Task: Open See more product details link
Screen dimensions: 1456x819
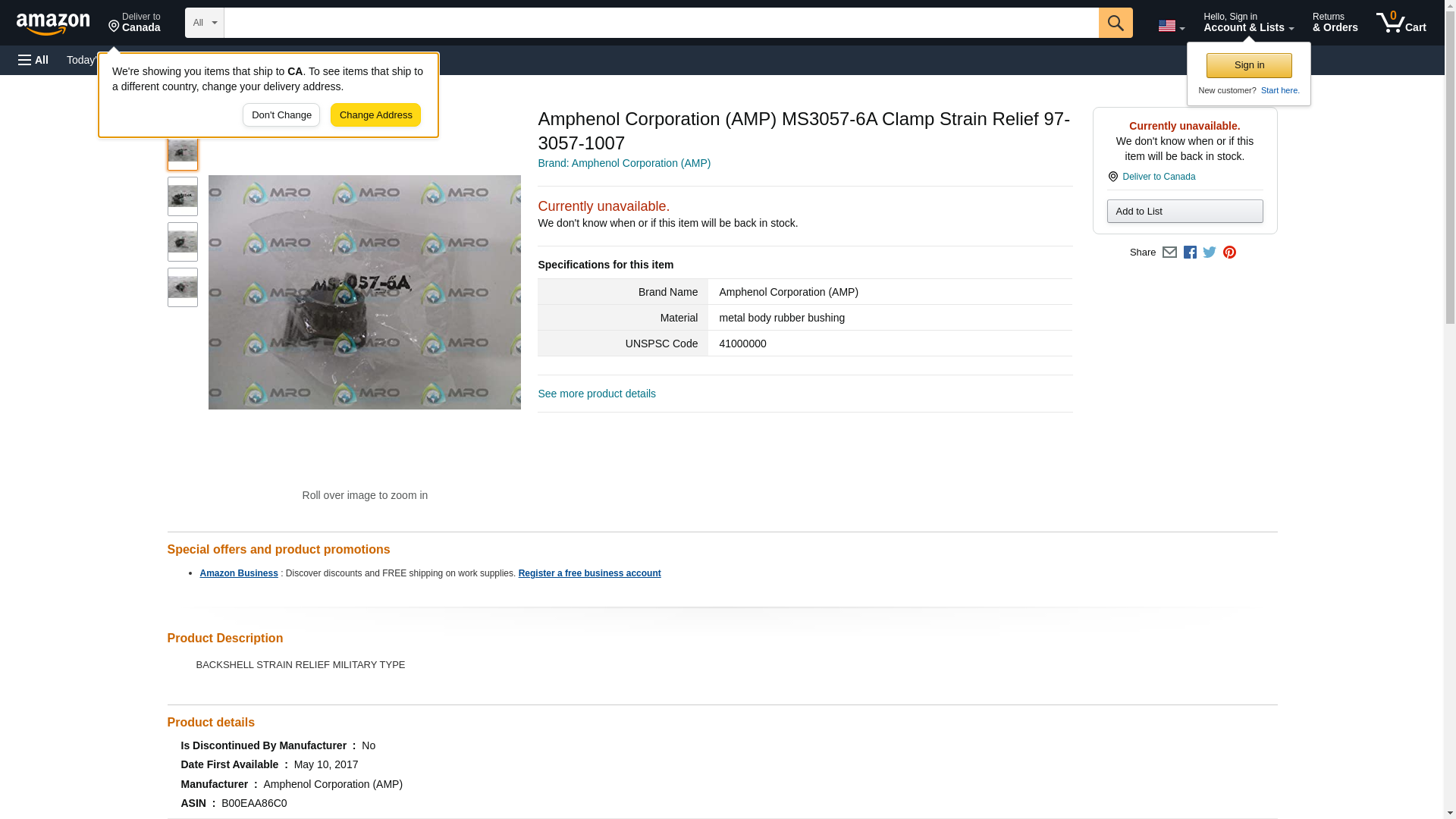Action: click(597, 394)
